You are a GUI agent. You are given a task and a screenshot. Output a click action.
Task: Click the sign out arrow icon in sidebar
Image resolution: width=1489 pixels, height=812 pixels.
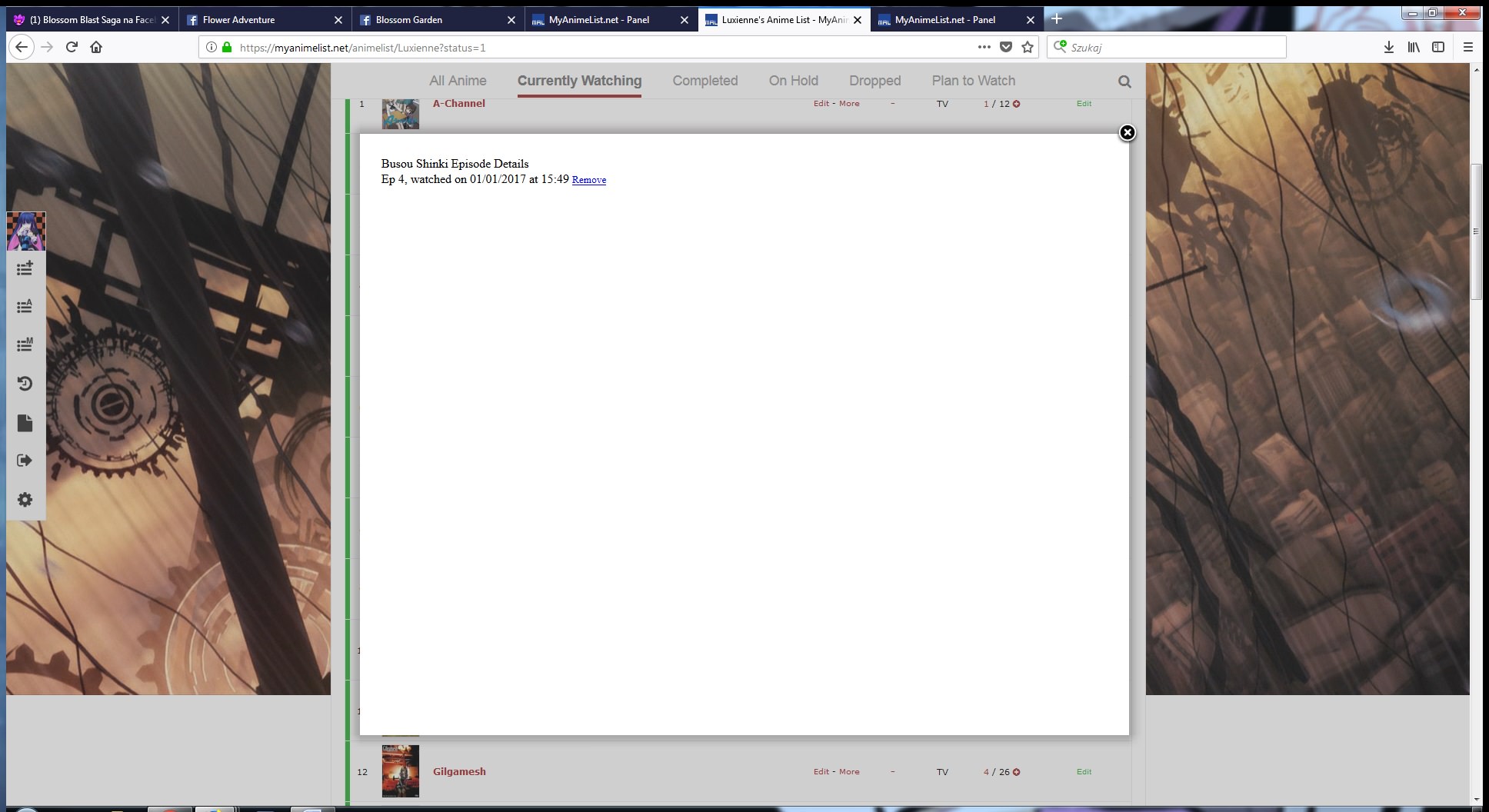[25, 461]
